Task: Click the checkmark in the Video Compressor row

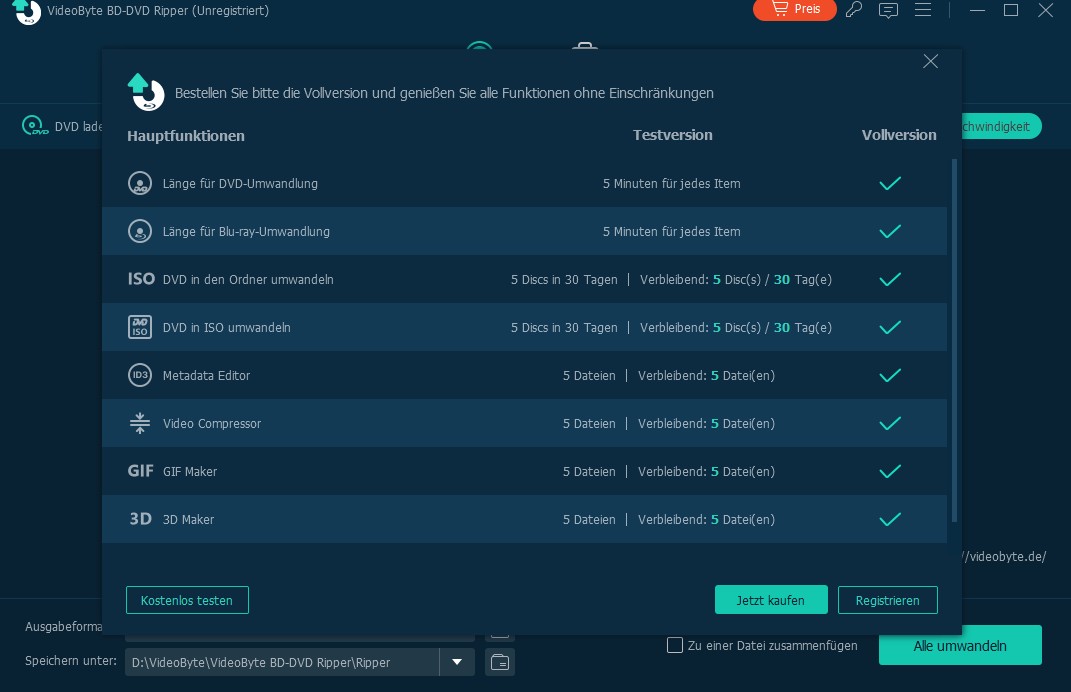Action: pyautogui.click(x=890, y=423)
